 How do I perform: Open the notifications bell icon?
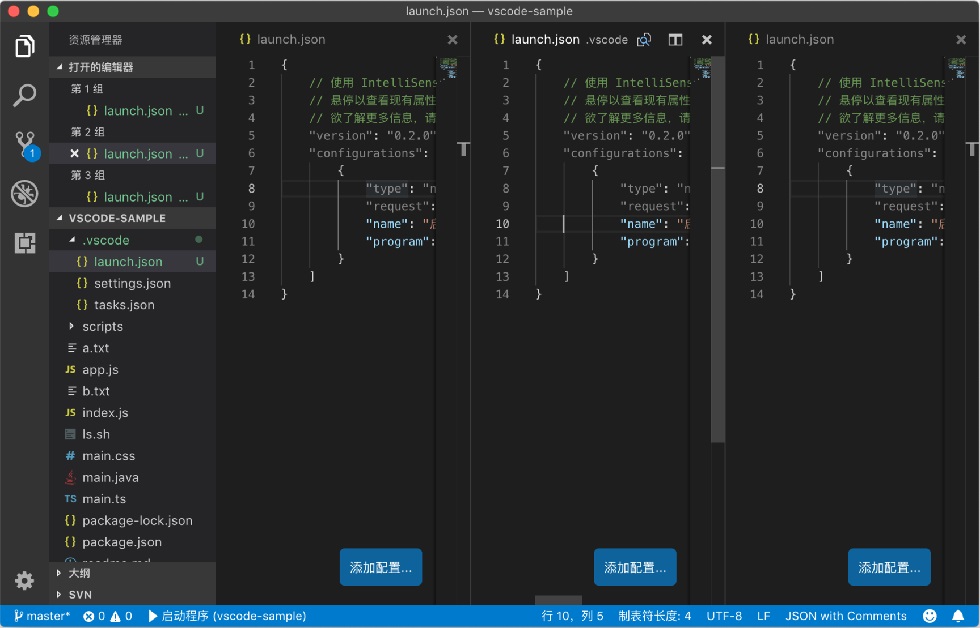(958, 616)
